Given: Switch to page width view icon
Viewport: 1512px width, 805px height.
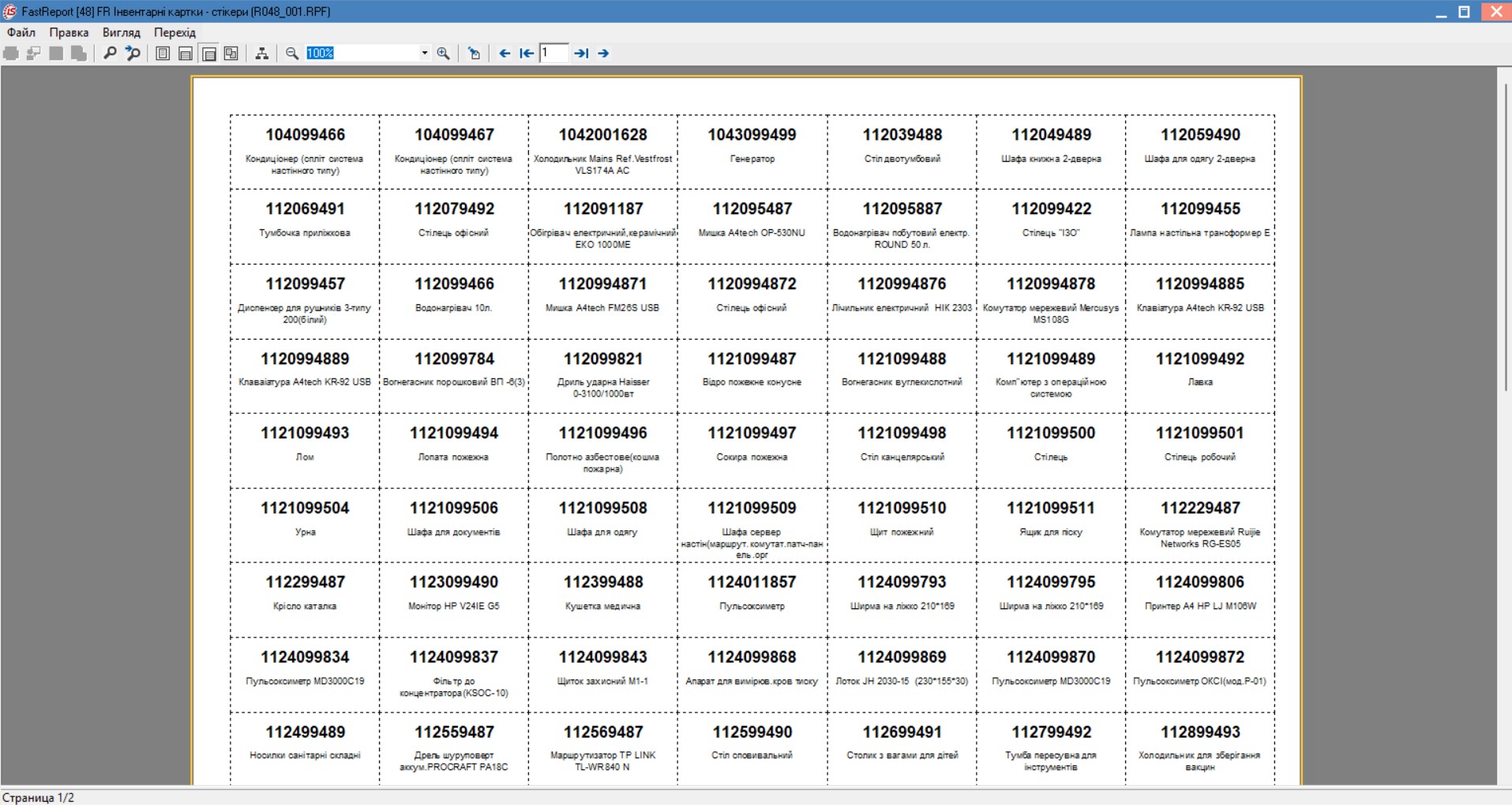Looking at the screenshot, I should [186, 53].
